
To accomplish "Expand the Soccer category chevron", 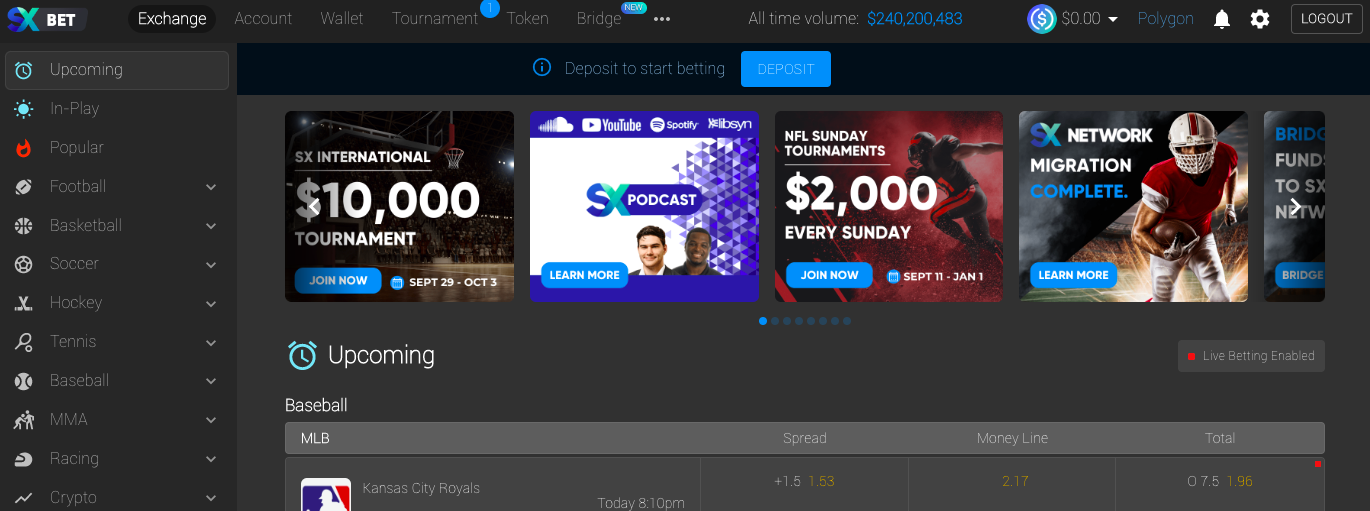I will pos(211,265).
